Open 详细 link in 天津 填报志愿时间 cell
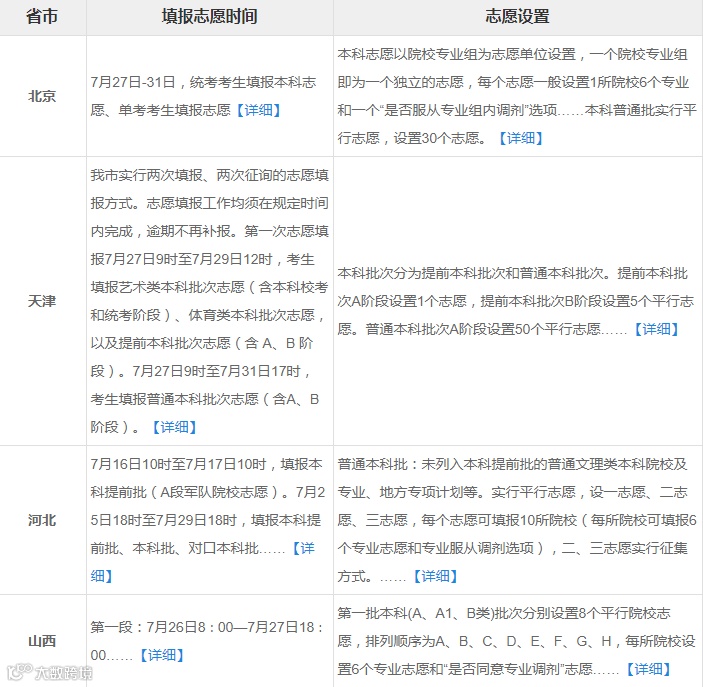 (x=175, y=427)
